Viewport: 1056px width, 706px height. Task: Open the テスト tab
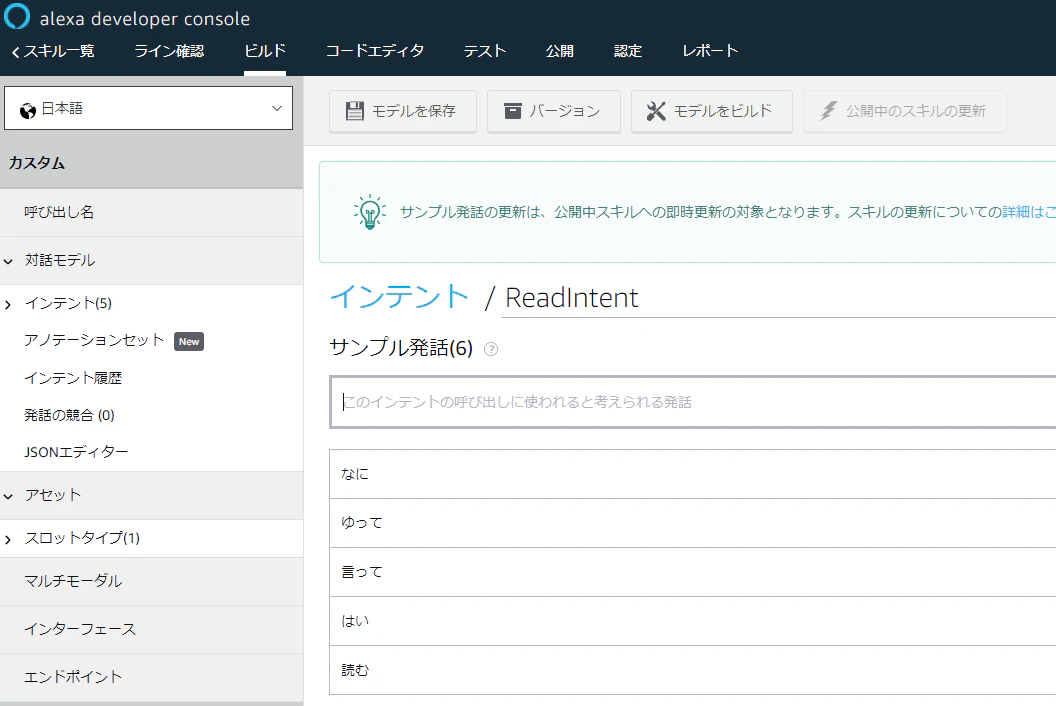tap(485, 51)
